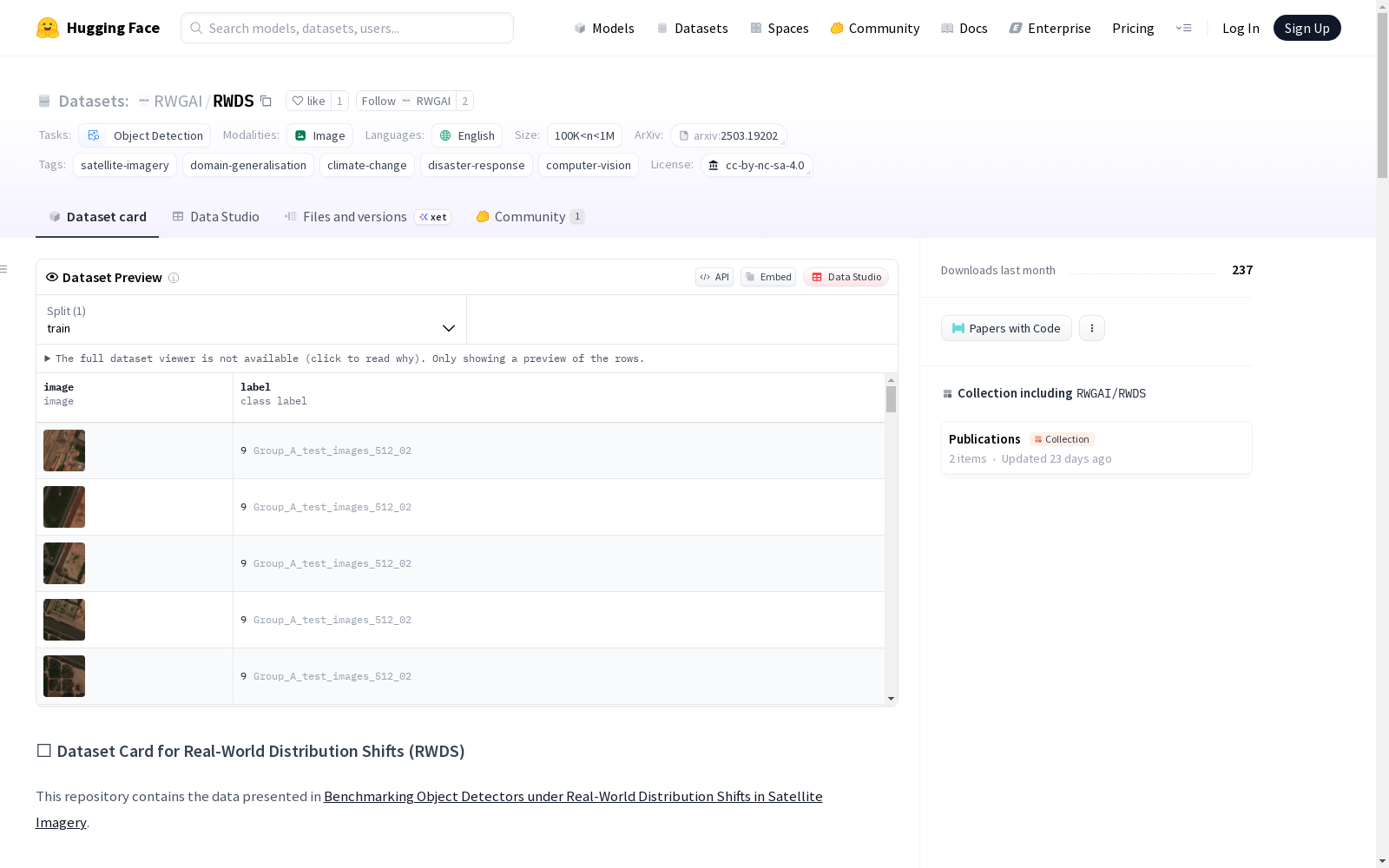Click the fifth satellite image thumbnail
The image size is (1389, 868).
coord(64,676)
